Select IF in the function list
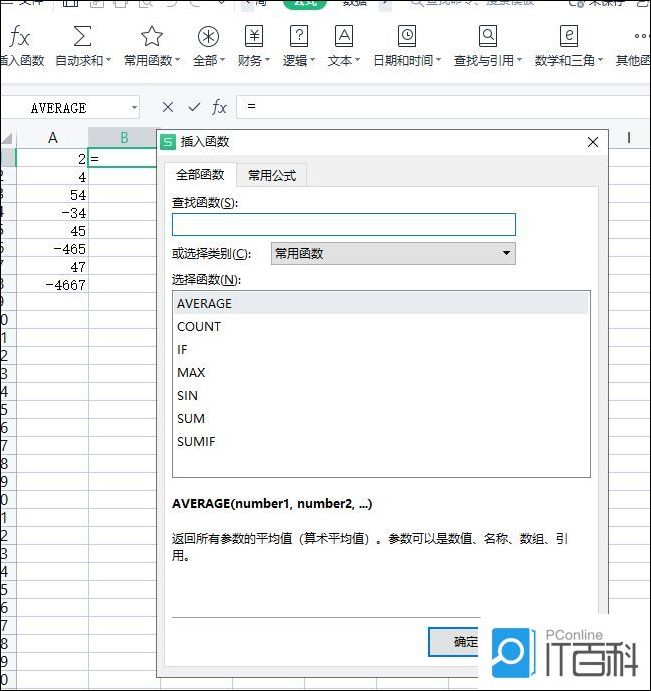The height and width of the screenshot is (691, 651). point(381,349)
